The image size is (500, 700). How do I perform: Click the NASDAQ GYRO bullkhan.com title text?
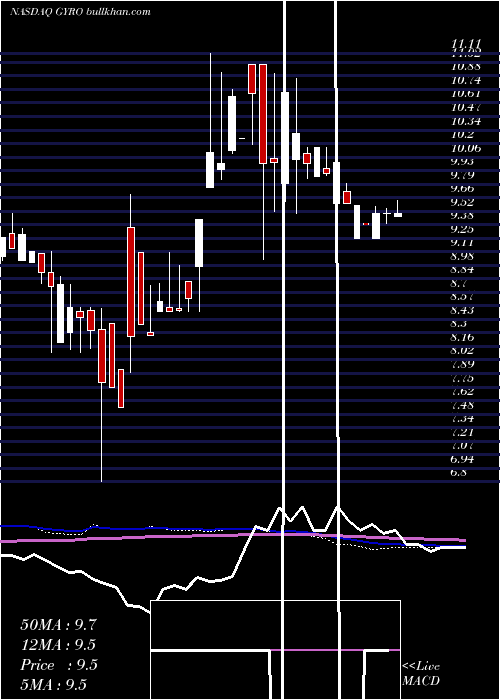click(x=80, y=12)
